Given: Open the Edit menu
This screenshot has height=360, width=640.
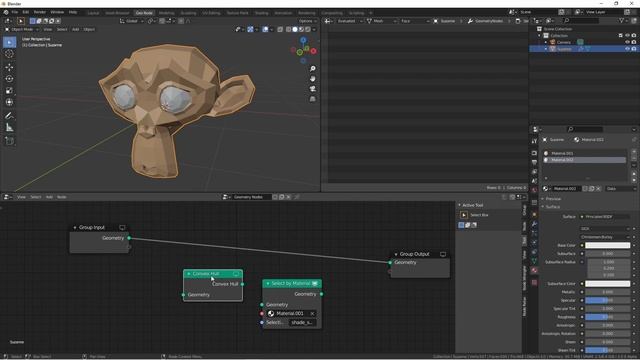Looking at the screenshot, I should click(26, 12).
